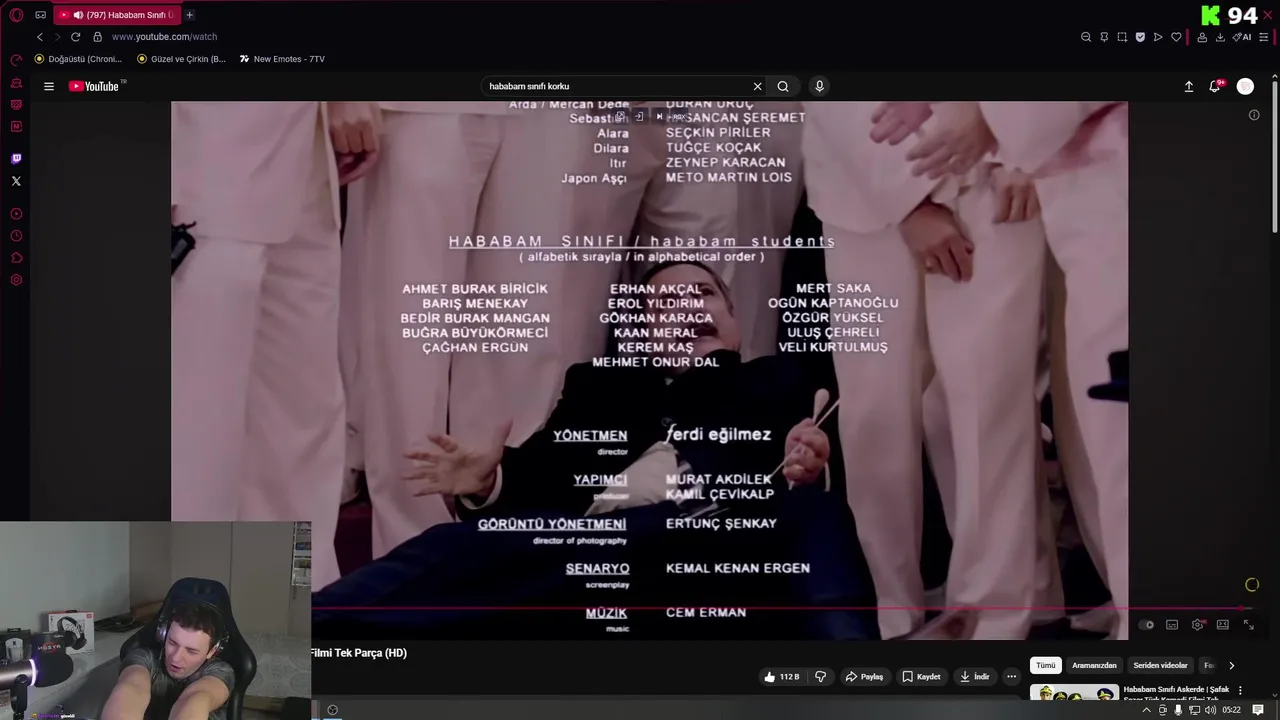Image resolution: width=1280 pixels, height=720 pixels.
Task: Click taskbar volume speaker icon
Action: (x=1211, y=710)
